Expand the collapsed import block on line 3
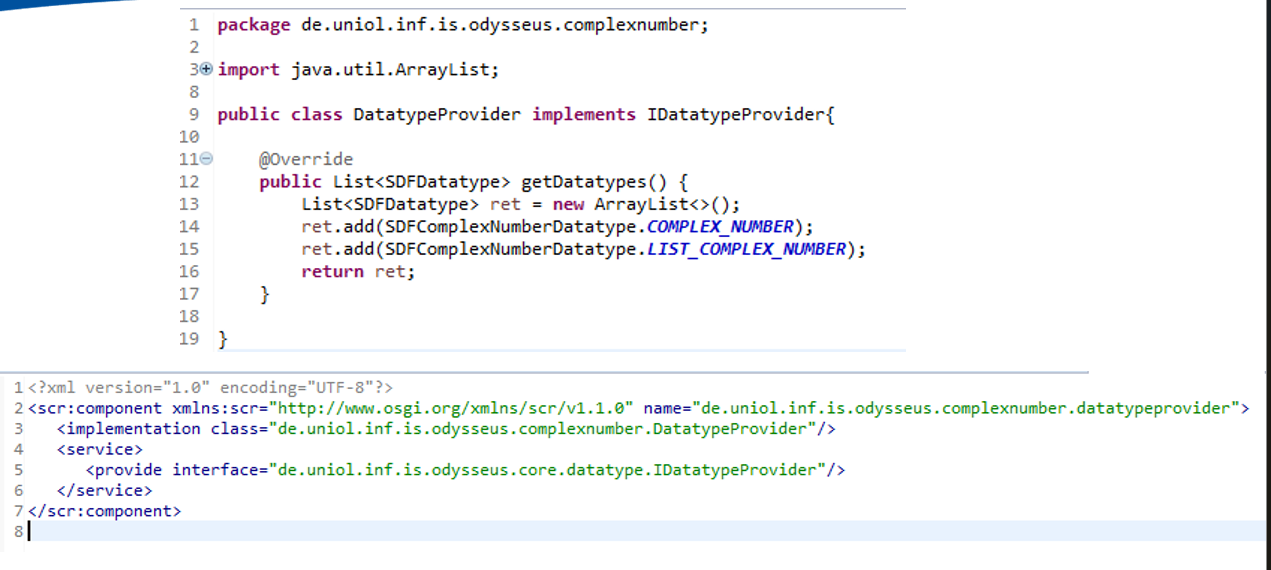Screen dimensions: 1271x570 [x=206, y=69]
